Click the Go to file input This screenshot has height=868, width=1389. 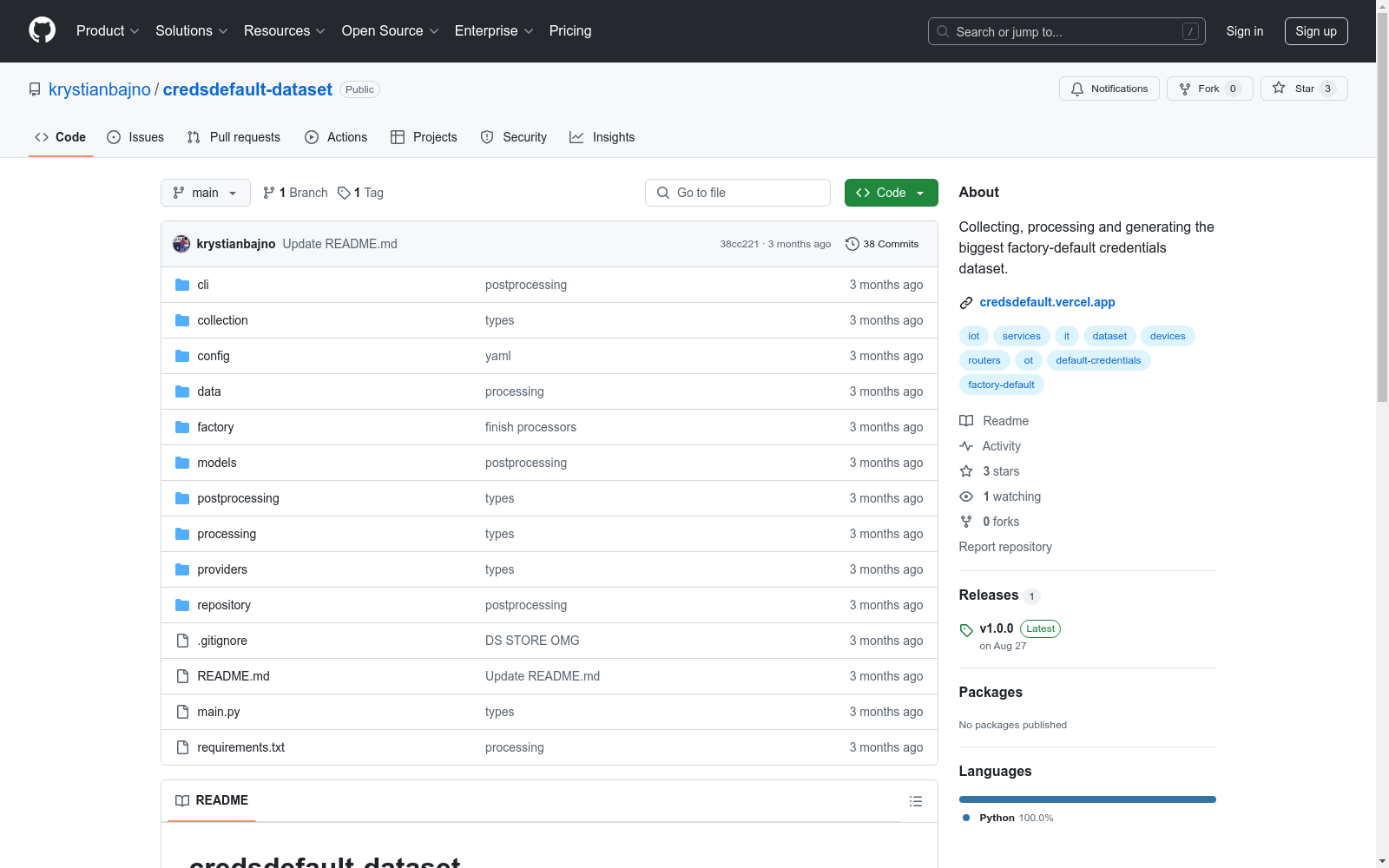click(738, 193)
